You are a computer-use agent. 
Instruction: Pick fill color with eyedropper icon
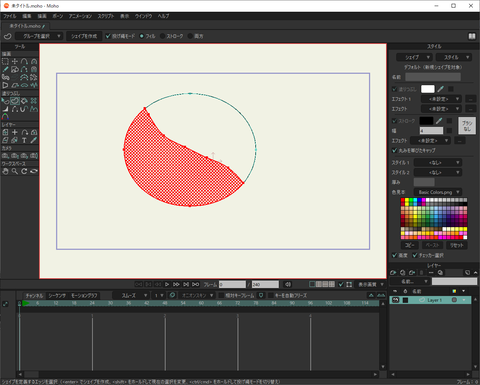441,89
